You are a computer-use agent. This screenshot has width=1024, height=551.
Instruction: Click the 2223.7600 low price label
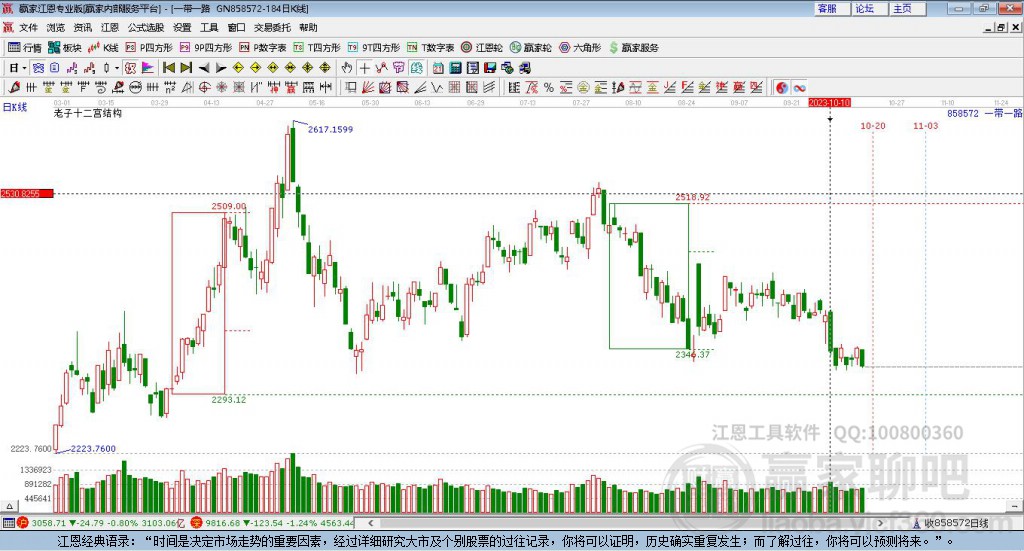[93, 449]
